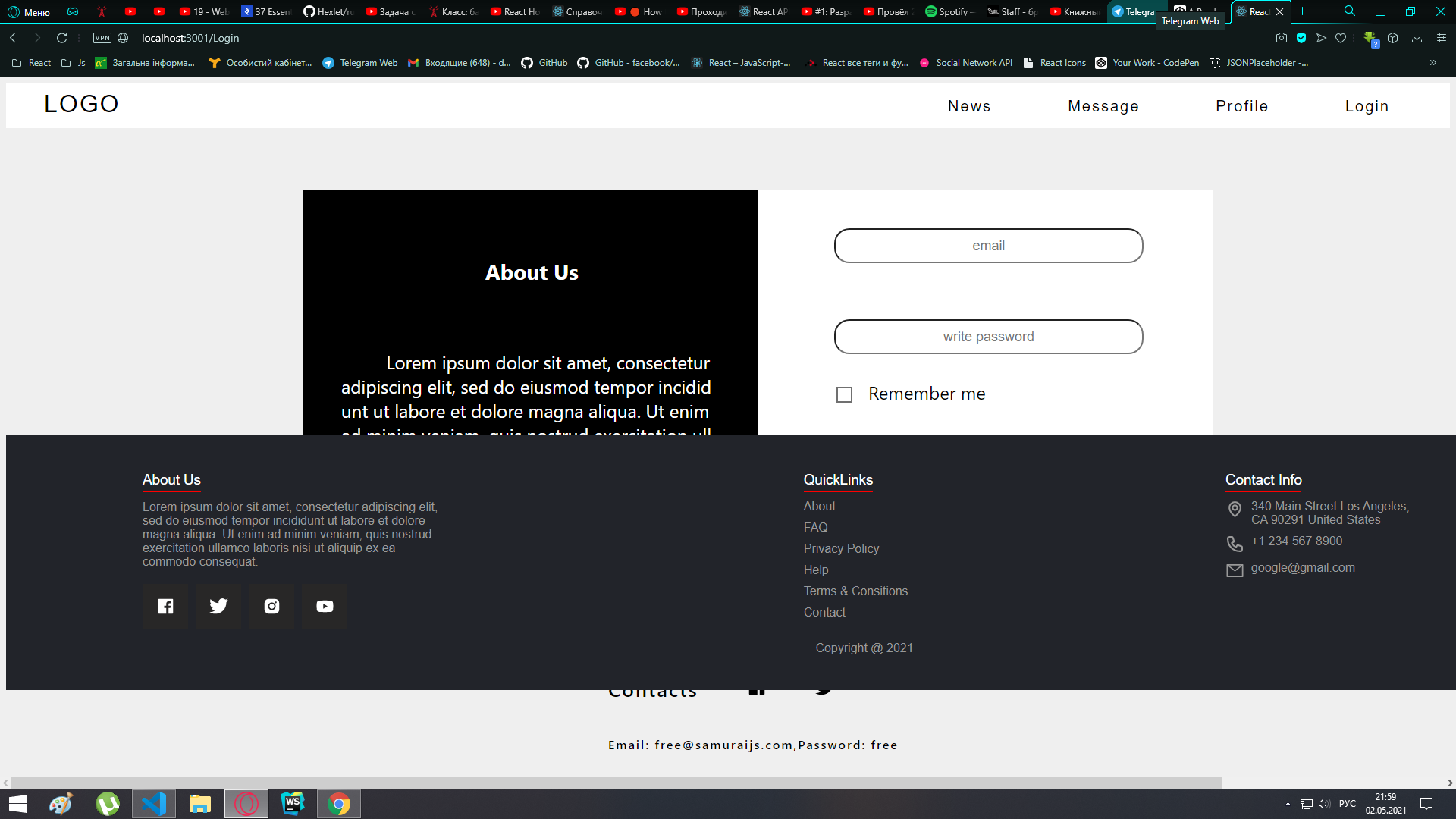Open the GX gamepad tab icon
This screenshot has width=1456, height=819.
[x=73, y=11]
